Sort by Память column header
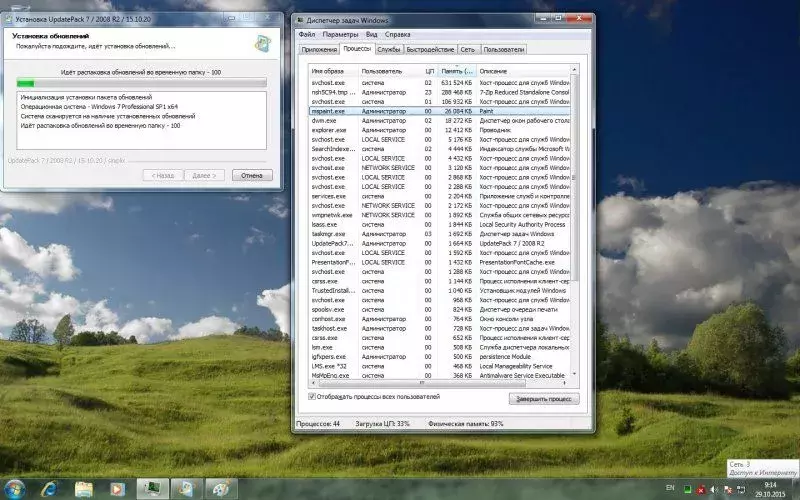This screenshot has height=500, width=800. point(457,71)
